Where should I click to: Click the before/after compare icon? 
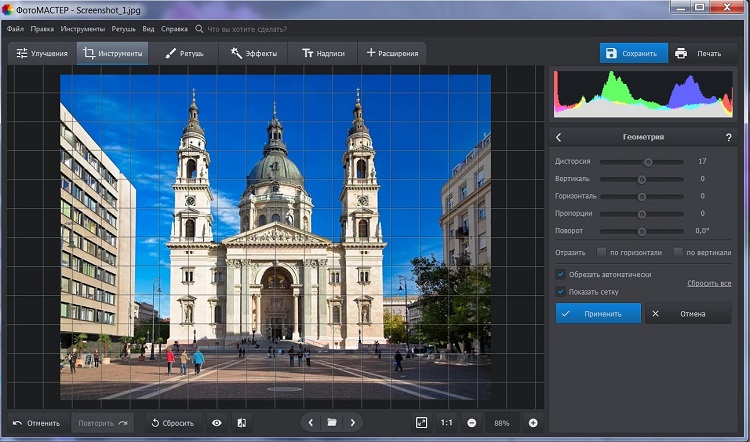[242, 423]
